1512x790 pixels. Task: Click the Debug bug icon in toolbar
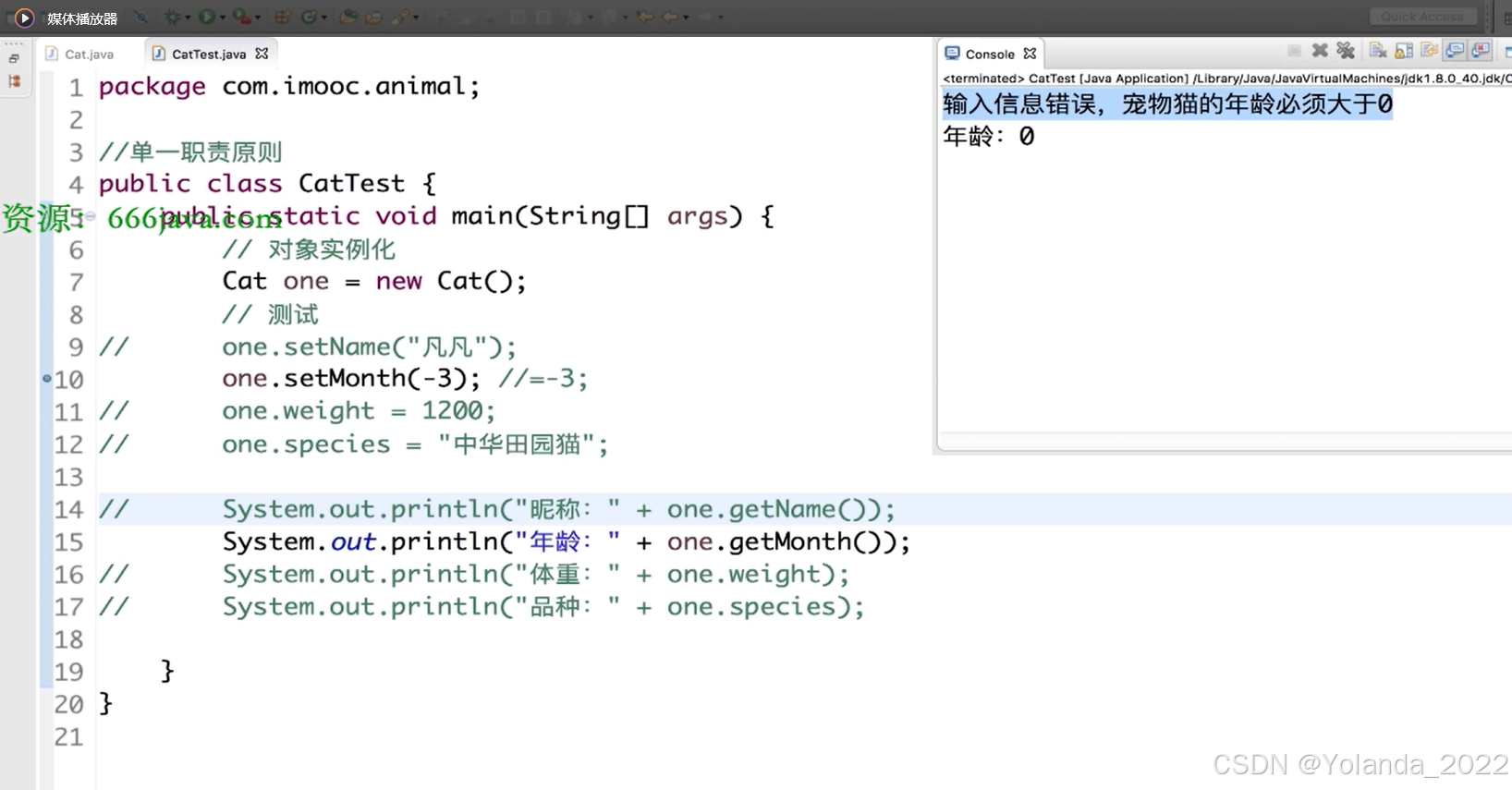[x=173, y=17]
